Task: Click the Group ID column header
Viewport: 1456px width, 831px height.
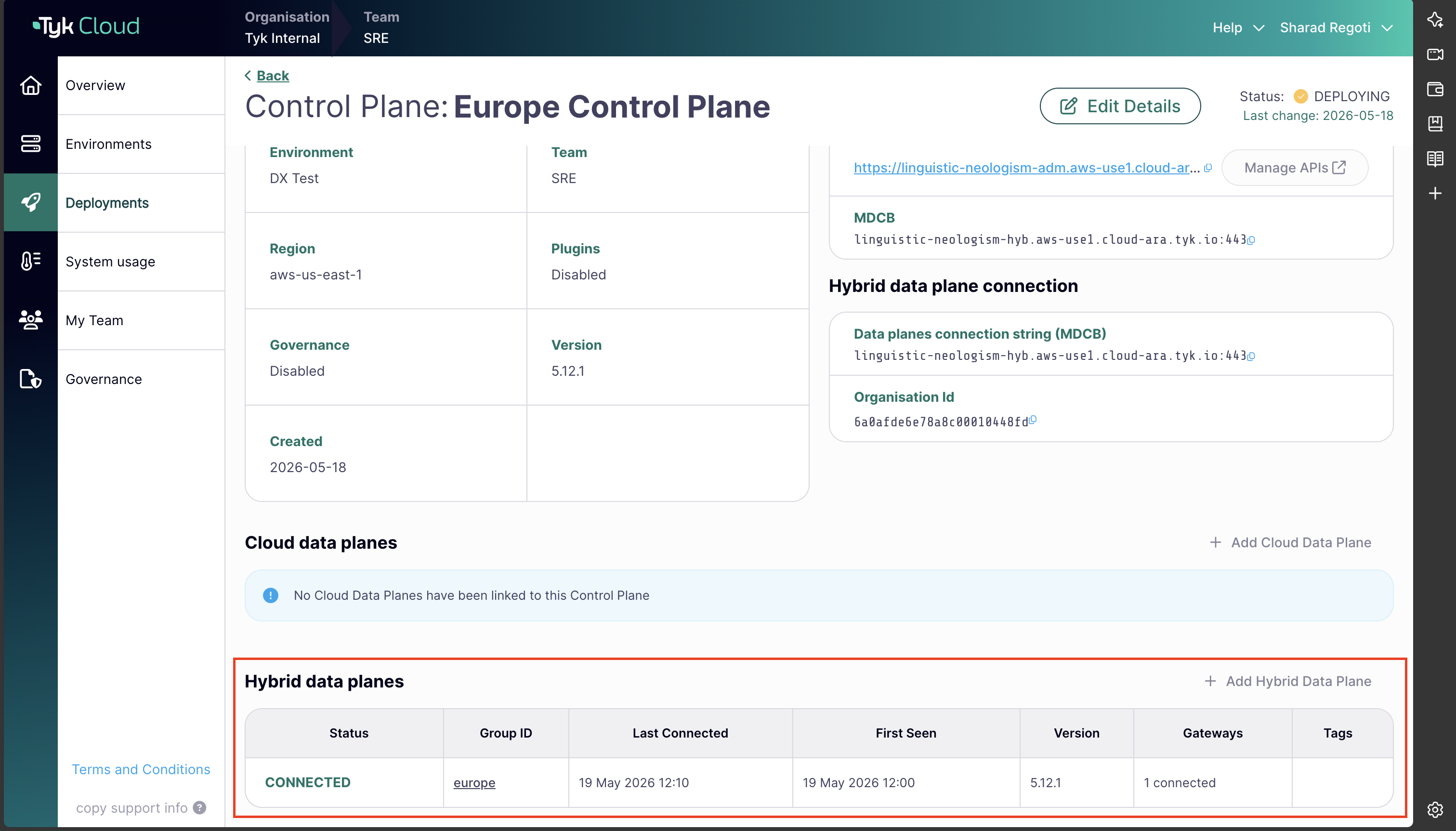Action: click(506, 733)
